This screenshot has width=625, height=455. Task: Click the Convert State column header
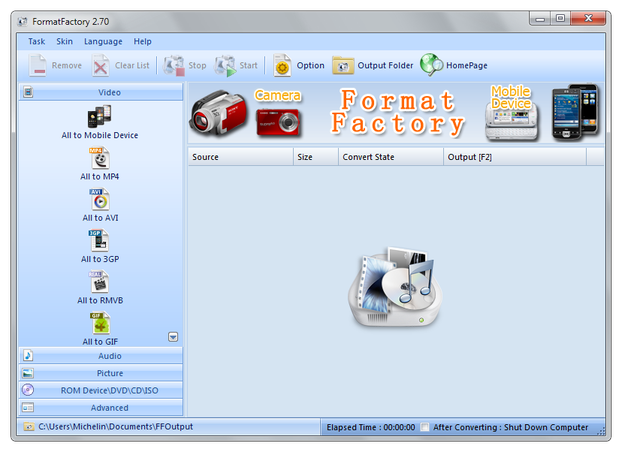point(391,157)
